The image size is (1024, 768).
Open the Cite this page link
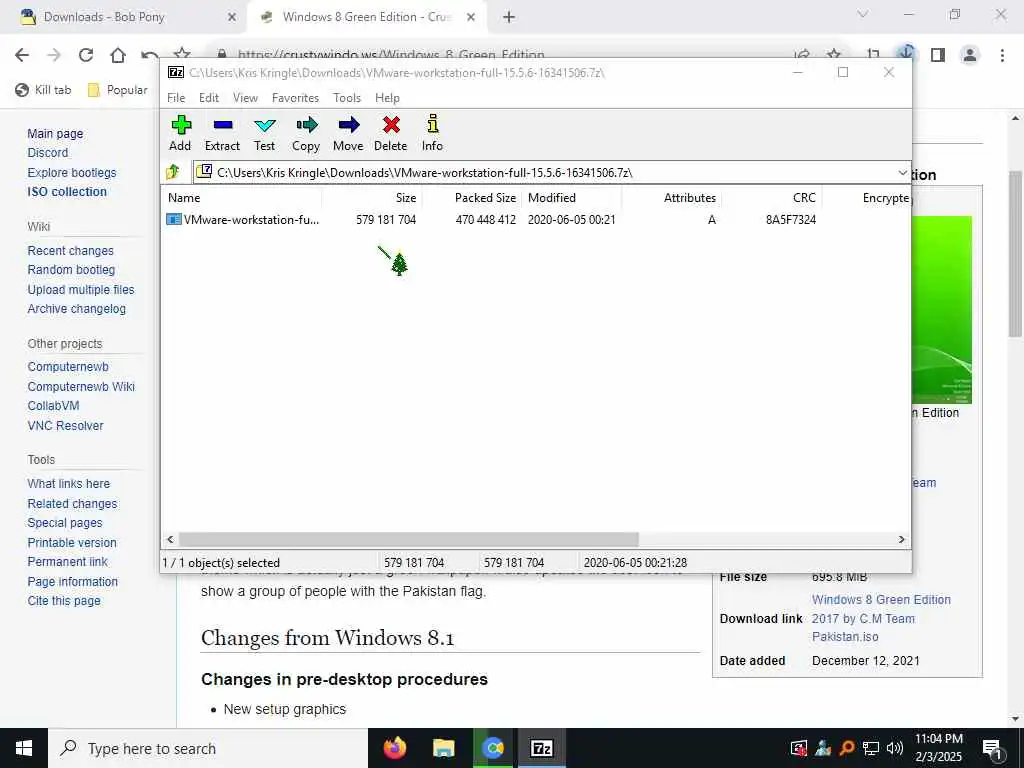64,601
